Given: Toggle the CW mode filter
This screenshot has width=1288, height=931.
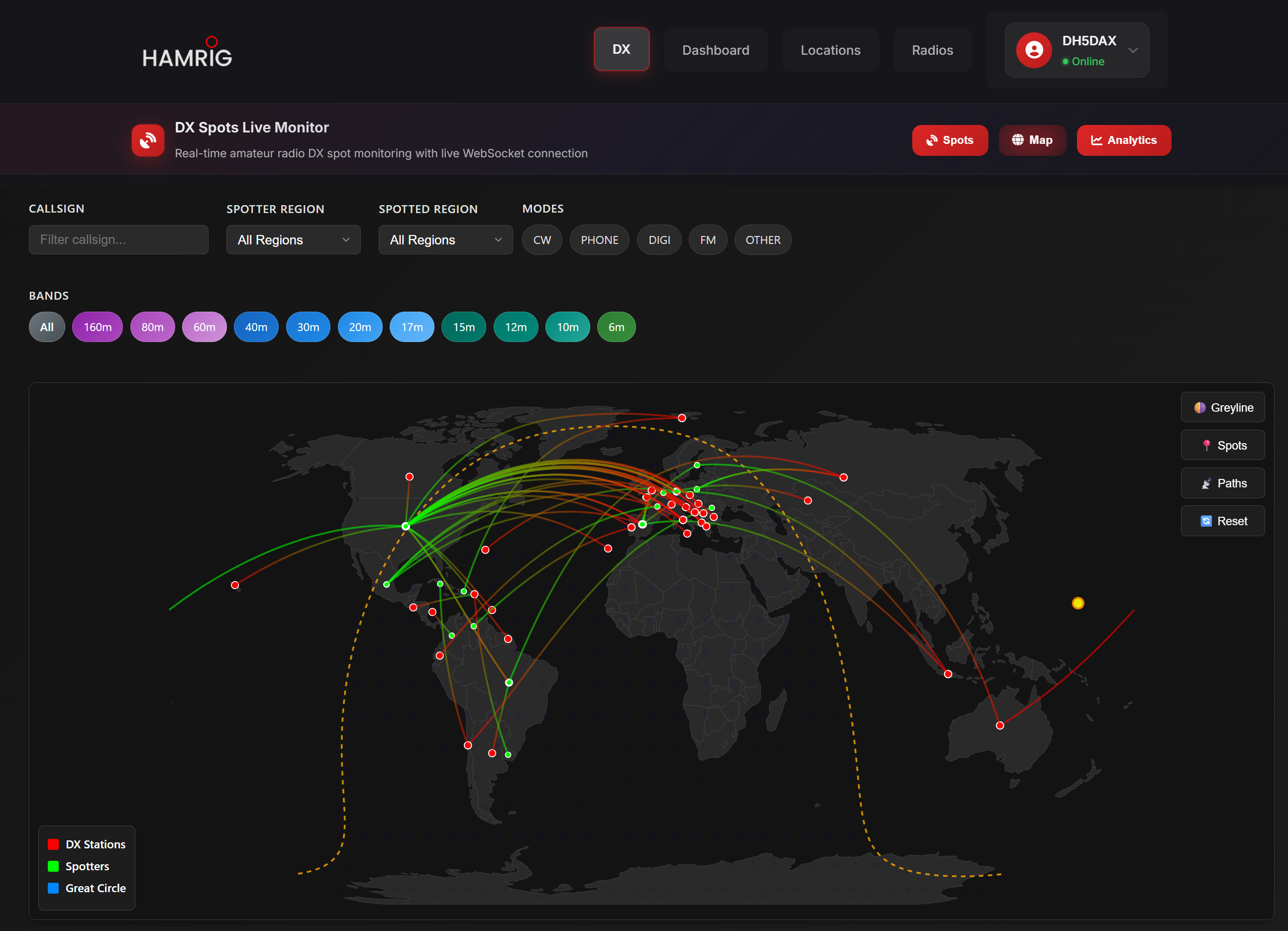Looking at the screenshot, I should (x=542, y=240).
